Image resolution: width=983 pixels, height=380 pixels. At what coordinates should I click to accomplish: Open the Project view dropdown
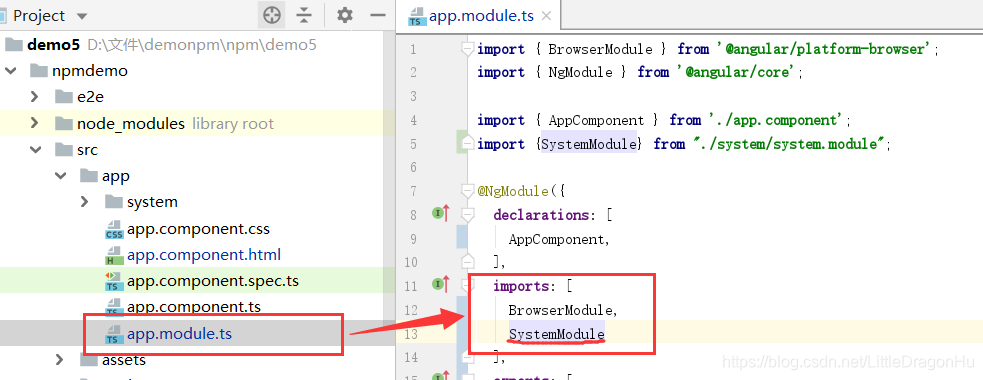pos(82,16)
